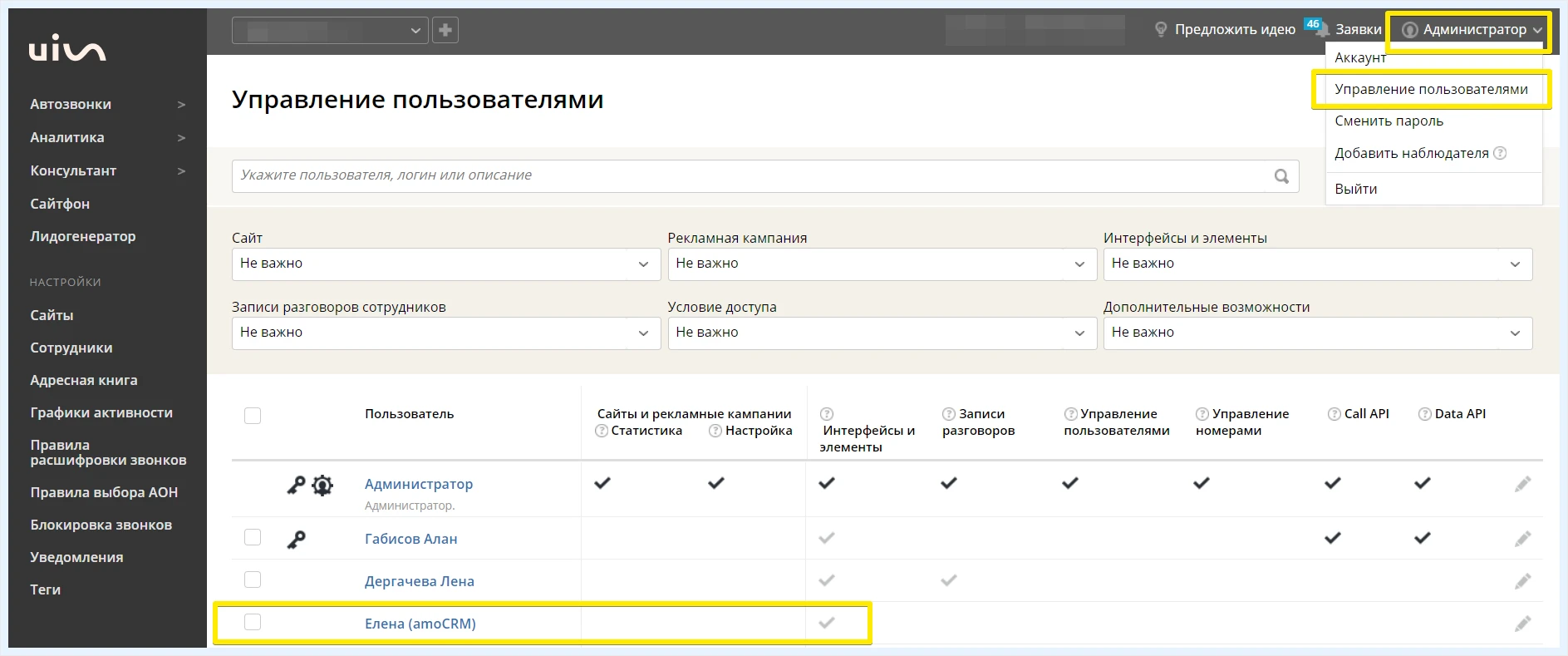Click the search magnifier icon in the user search field

pyautogui.click(x=1282, y=176)
